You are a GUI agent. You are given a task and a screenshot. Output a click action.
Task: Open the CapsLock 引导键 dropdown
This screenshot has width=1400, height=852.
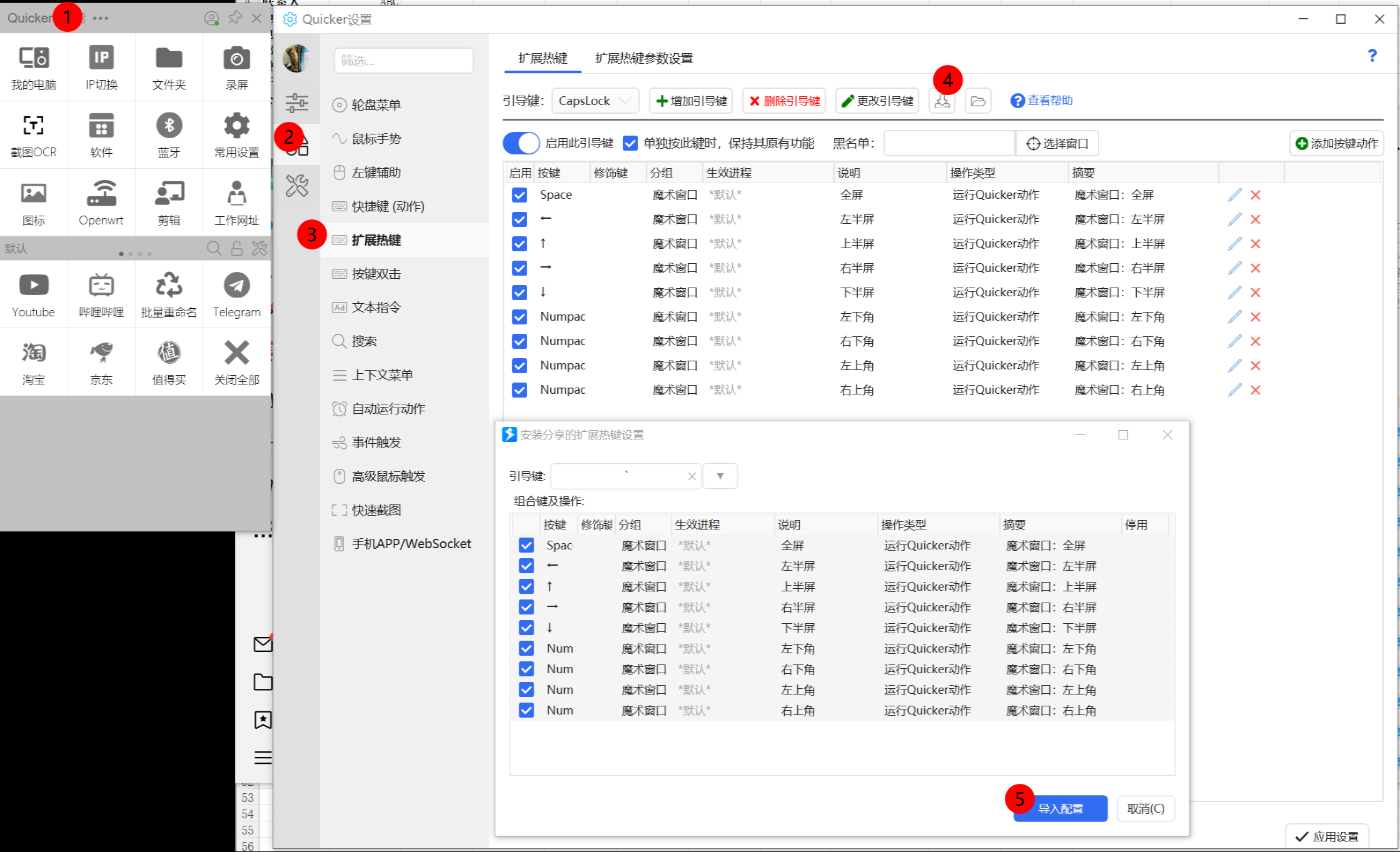(595, 101)
